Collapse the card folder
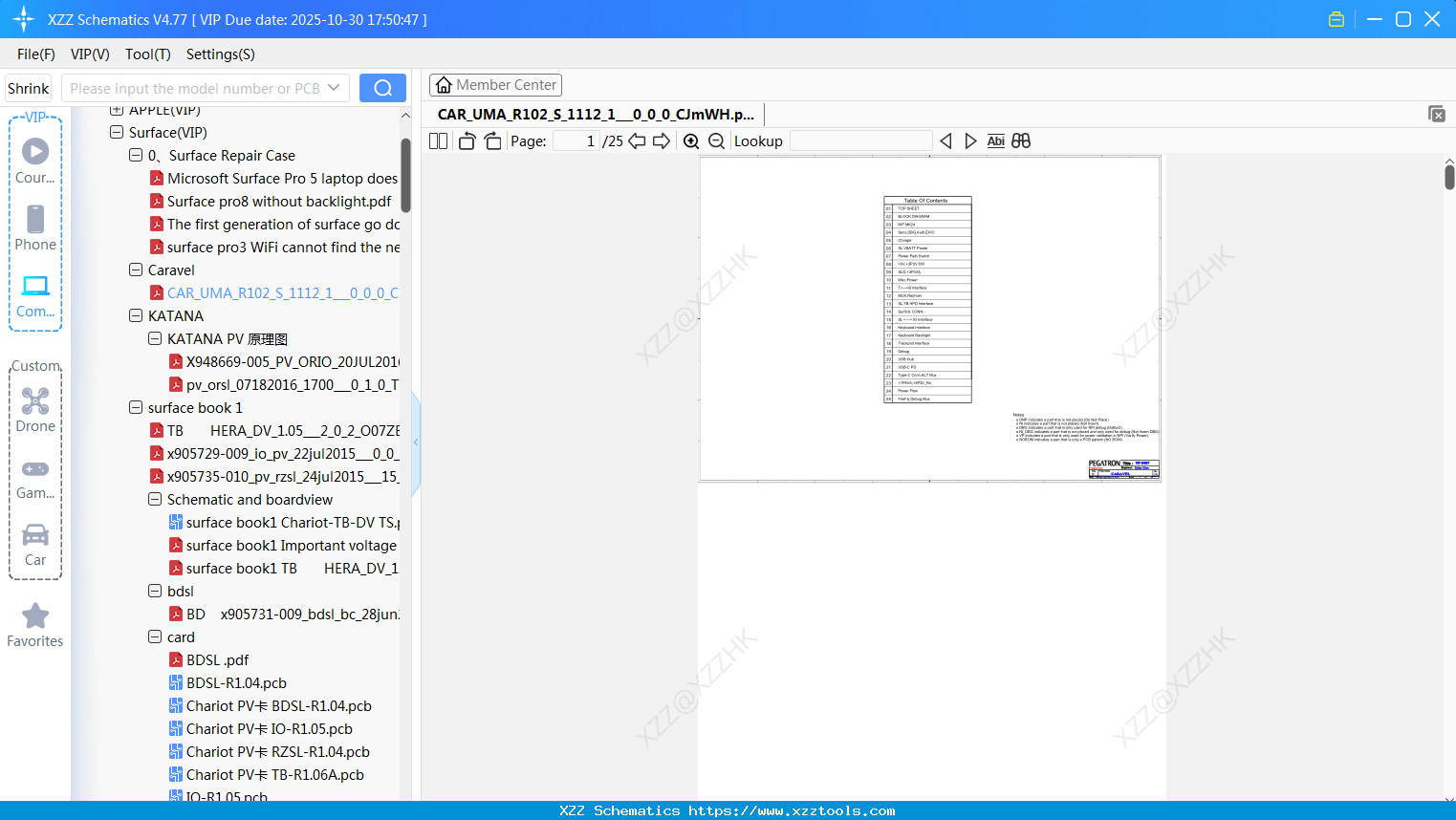Screen dimensions: 1456x820 155,637
